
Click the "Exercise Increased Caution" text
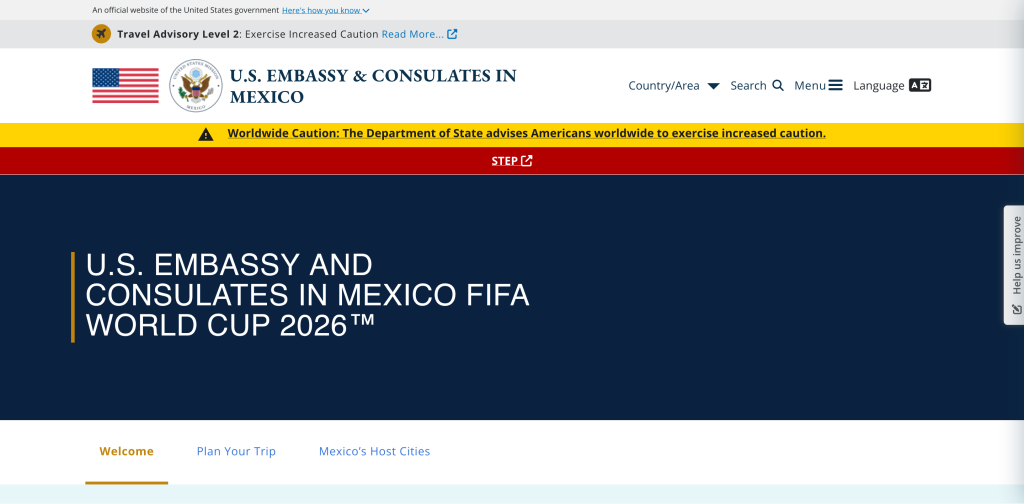coord(312,34)
